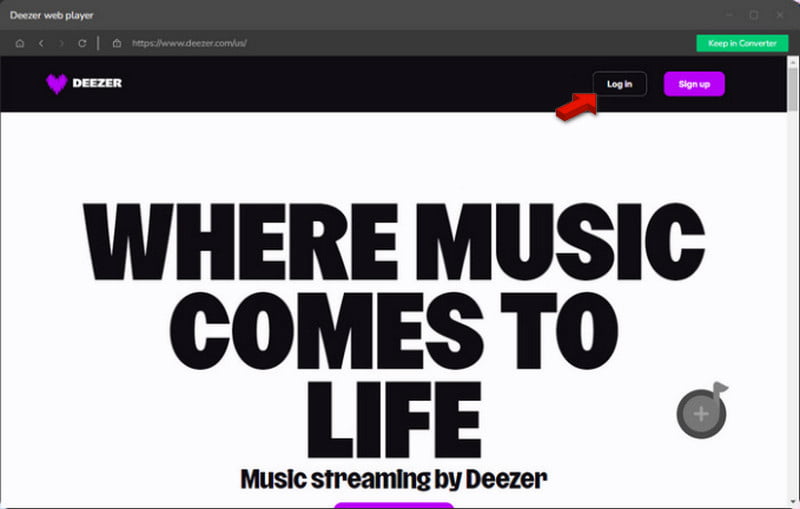Viewport: 800px width, 509px height.
Task: Open the Log in button
Action: coord(619,84)
